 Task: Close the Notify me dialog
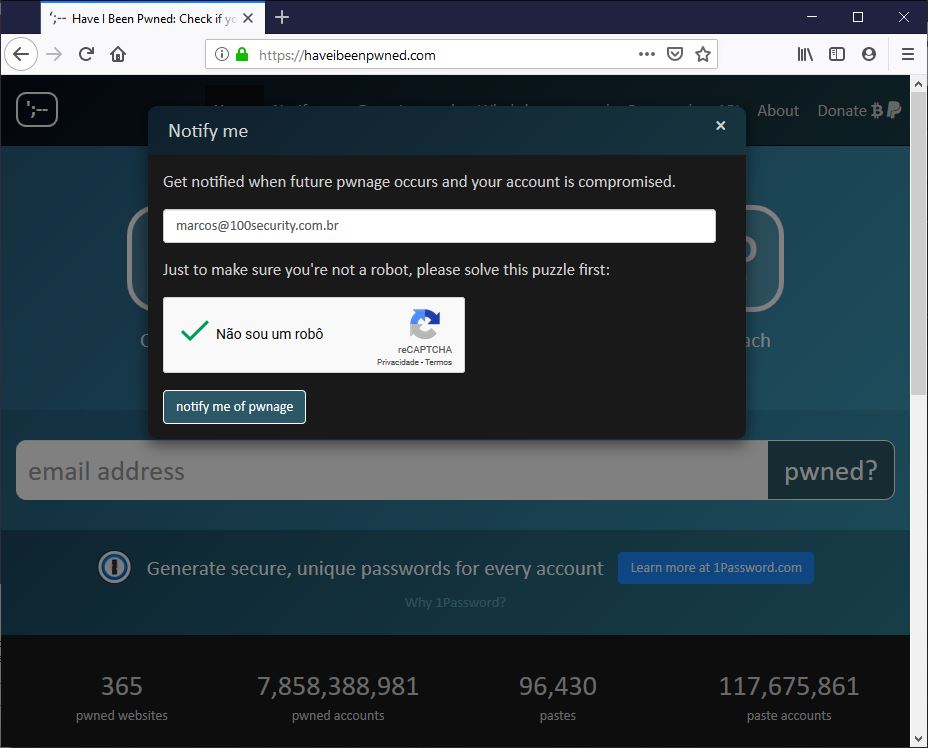(720, 125)
